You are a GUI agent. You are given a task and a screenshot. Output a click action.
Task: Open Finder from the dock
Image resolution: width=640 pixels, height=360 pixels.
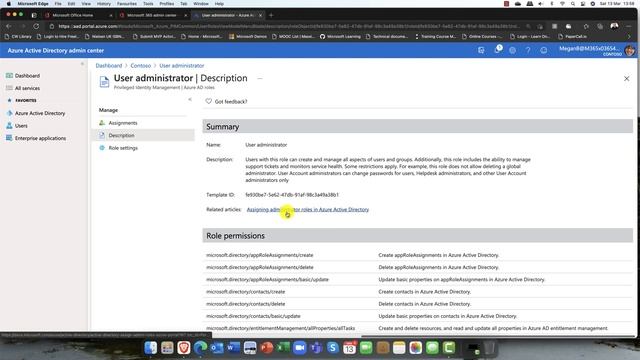coord(151,348)
